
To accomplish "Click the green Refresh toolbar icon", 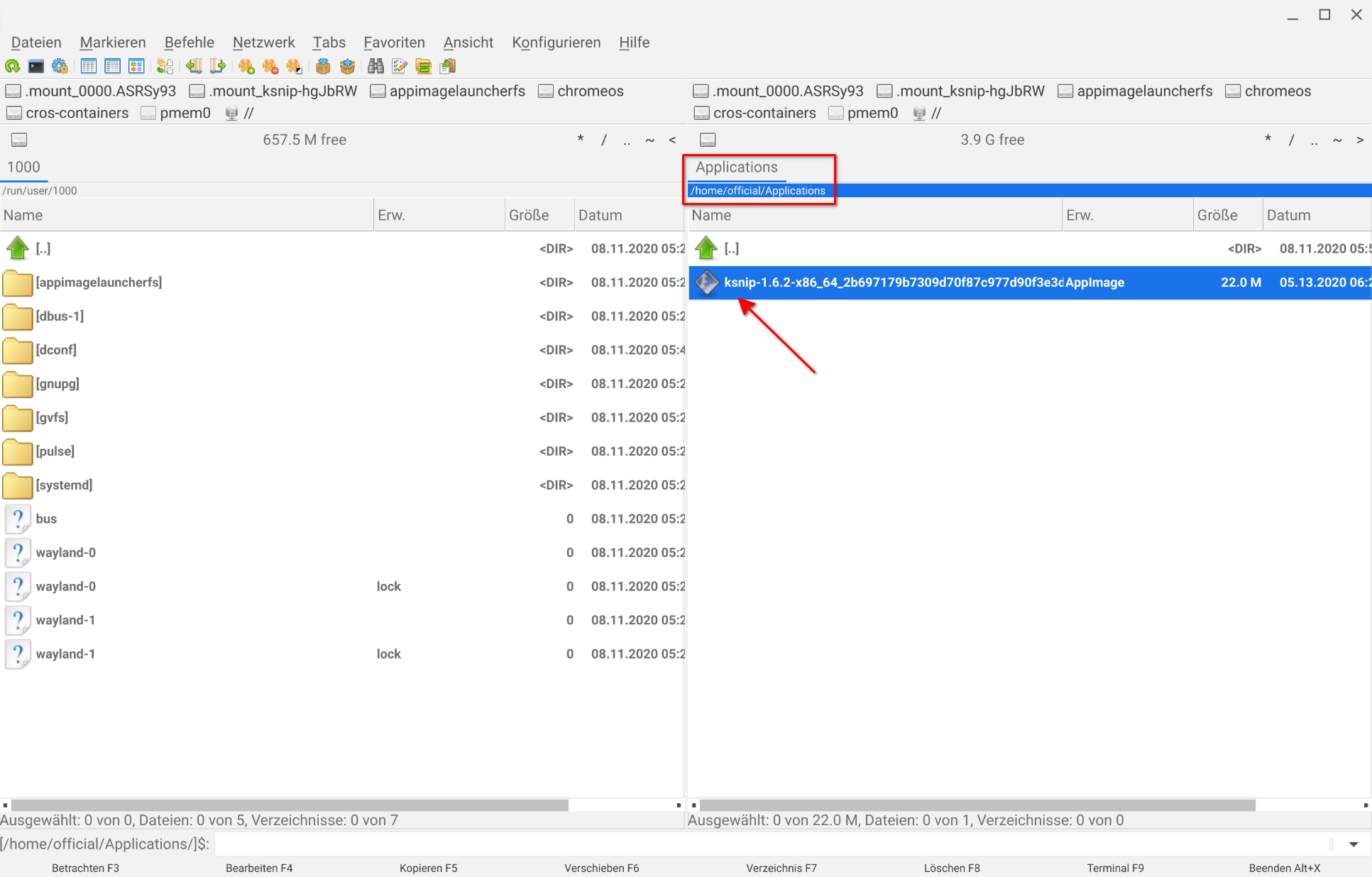I will coord(12,67).
